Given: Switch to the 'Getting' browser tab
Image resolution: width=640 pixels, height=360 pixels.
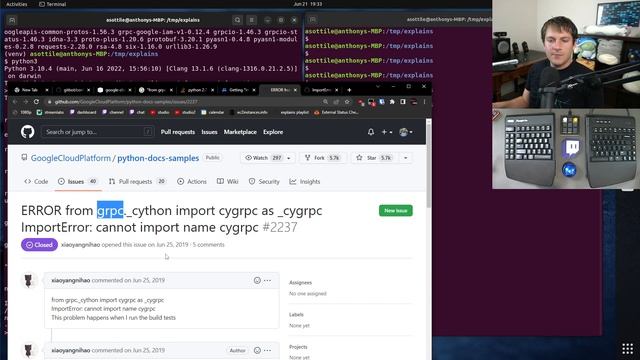Looking at the screenshot, I should (238, 90).
